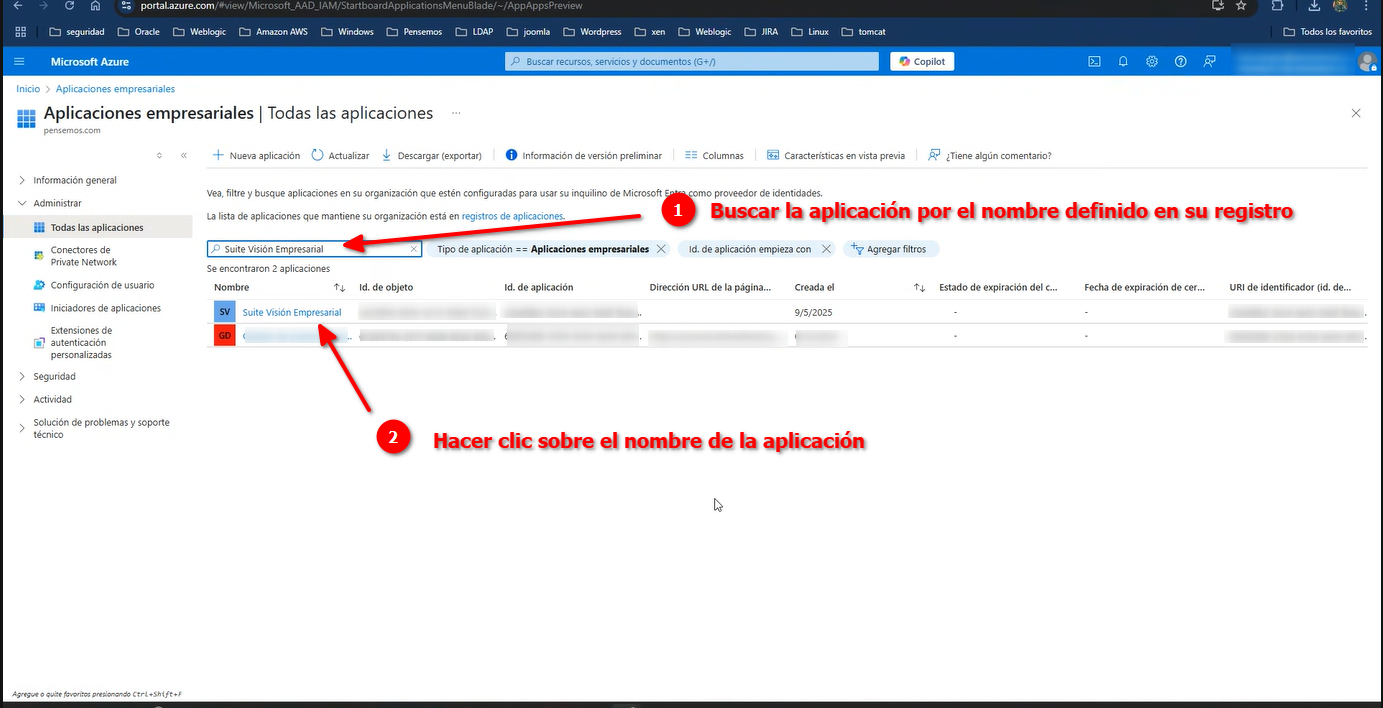The height and width of the screenshot is (708, 1383).
Task: Remove the Tipo de aplicación filter
Action: (x=661, y=249)
